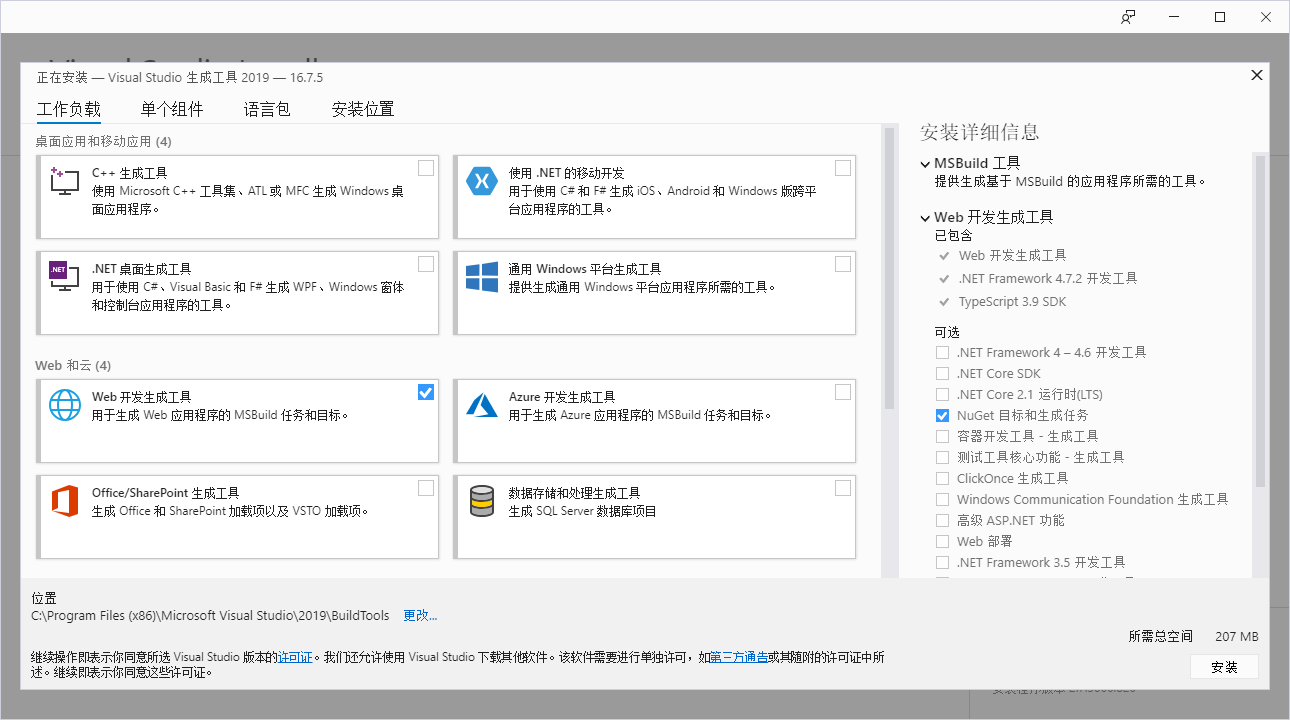1290x720 pixels.
Task: Check the 通用 Windows 平台生成工具 checkbox
Action: click(x=843, y=264)
